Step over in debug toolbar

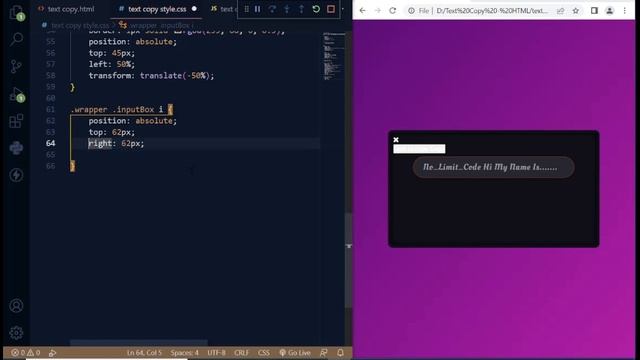point(272,9)
